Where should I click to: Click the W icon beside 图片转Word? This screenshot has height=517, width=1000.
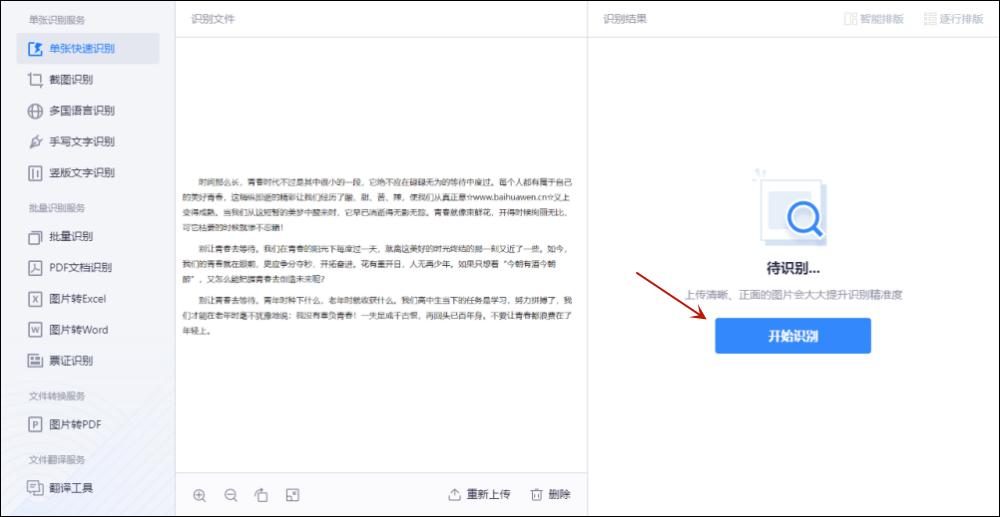coord(35,330)
